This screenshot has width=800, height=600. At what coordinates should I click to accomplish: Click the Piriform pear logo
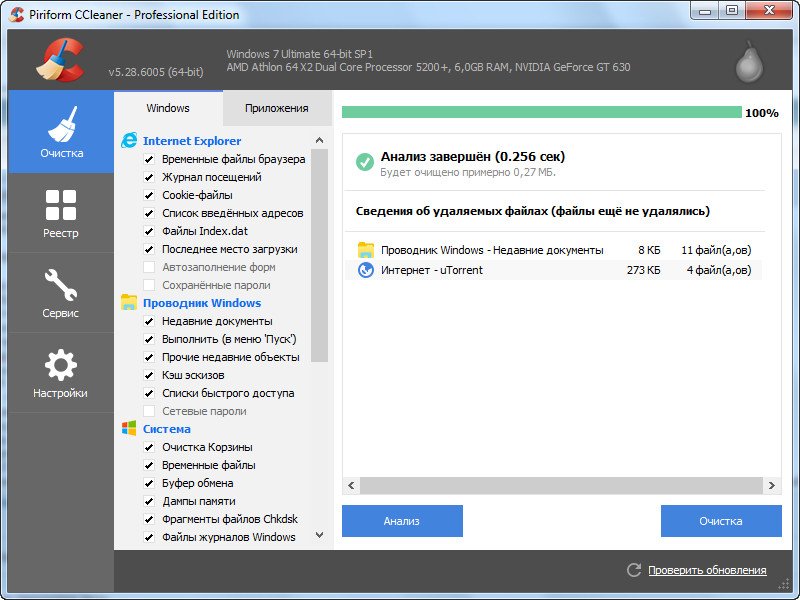(749, 61)
